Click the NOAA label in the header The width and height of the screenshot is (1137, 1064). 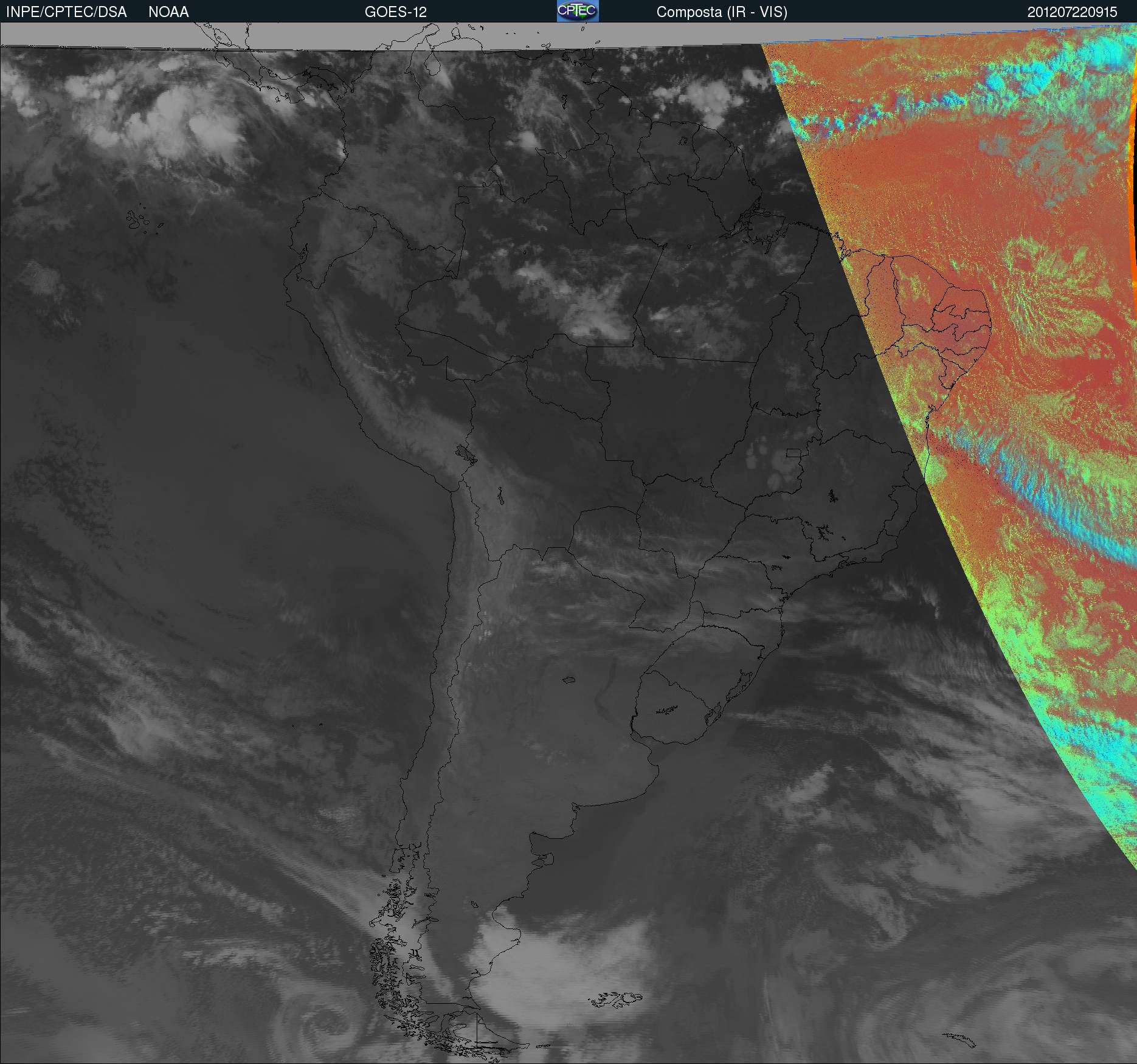tap(168, 12)
